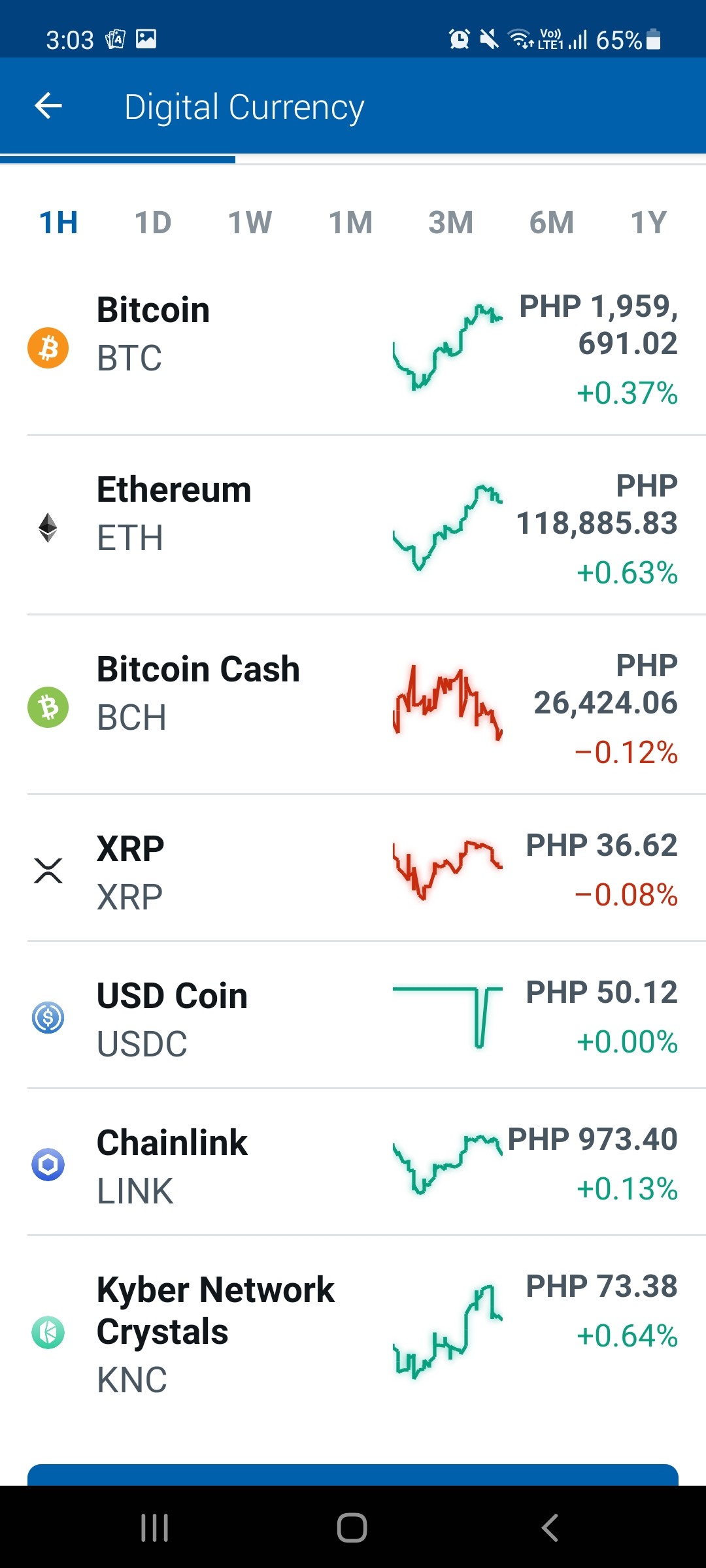Tap the Chainlink hexagon icon
The width and height of the screenshot is (706, 1568).
(48, 1164)
